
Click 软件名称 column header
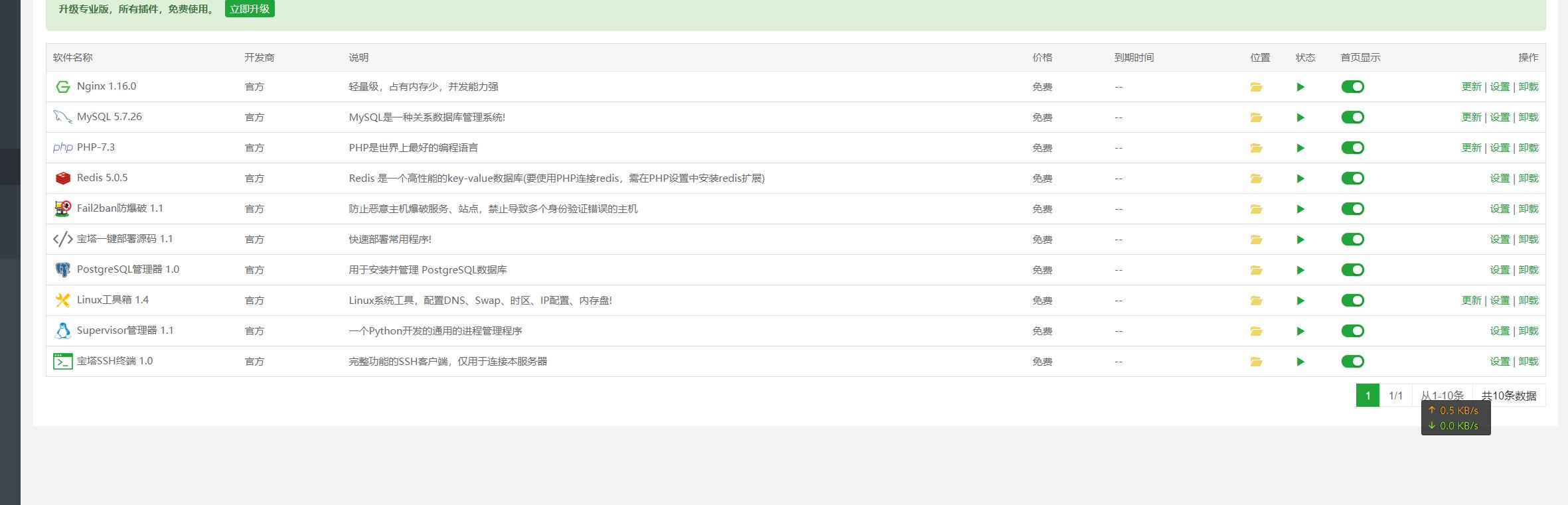pos(73,58)
